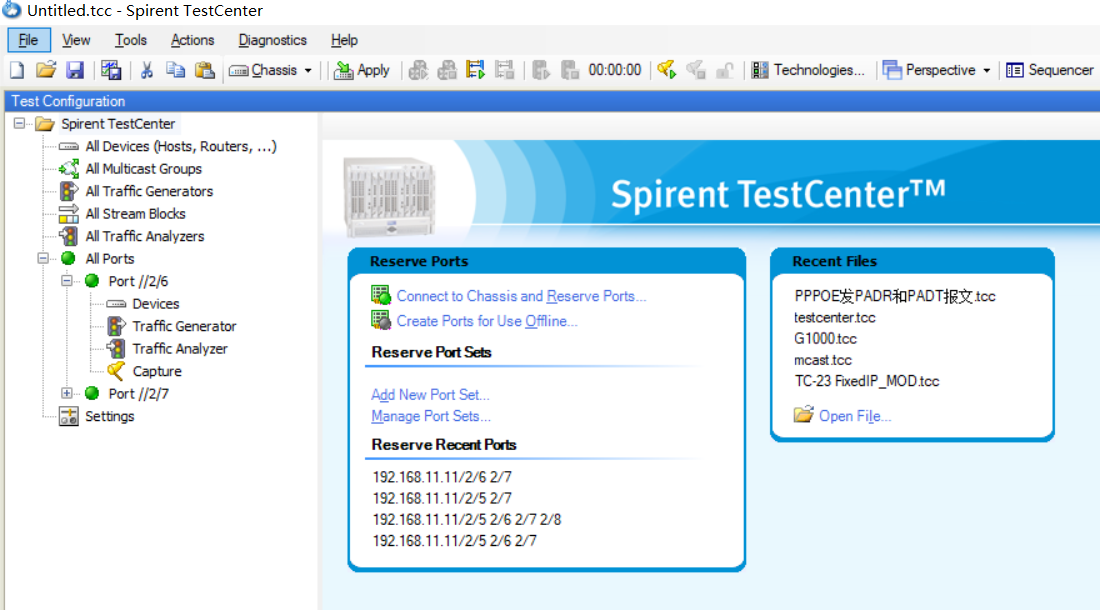Click the Traffic Analyzer icon under Port //2/6

tap(116, 348)
